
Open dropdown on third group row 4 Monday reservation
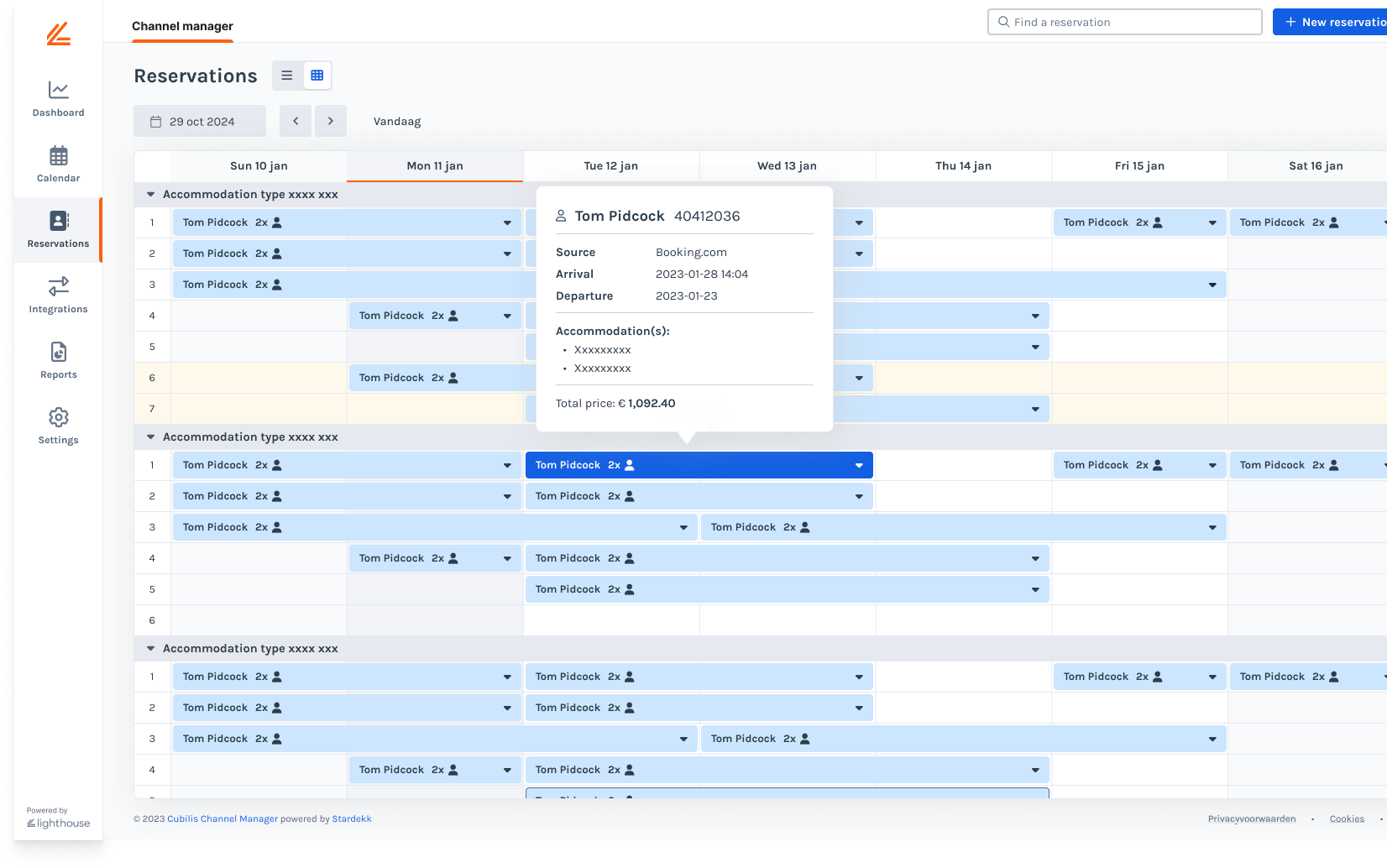507,771
